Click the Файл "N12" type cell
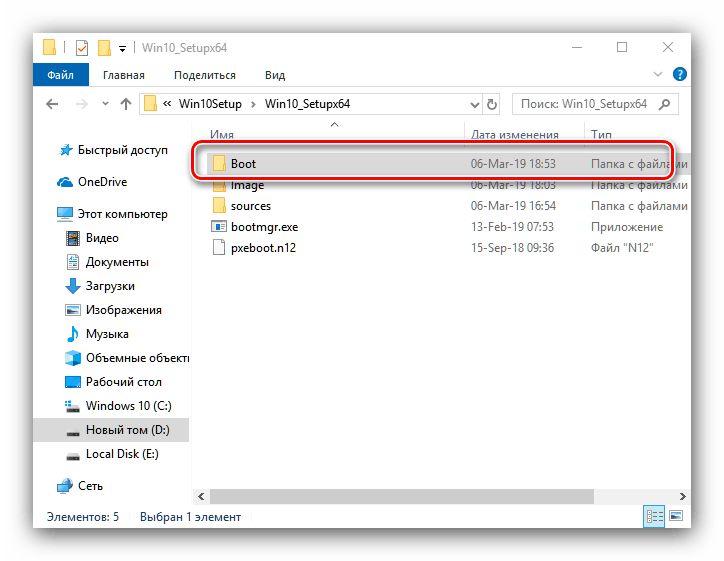The height and width of the screenshot is (561, 724). (x=622, y=248)
